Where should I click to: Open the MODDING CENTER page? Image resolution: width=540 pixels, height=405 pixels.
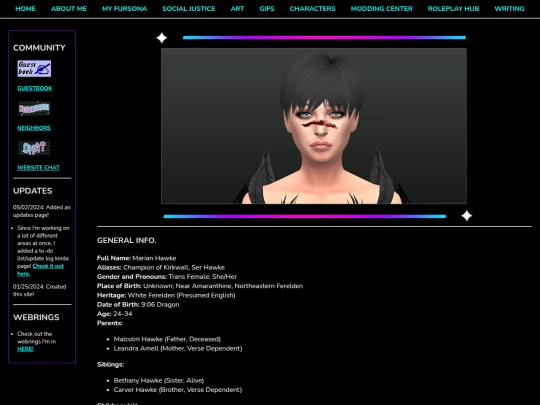click(x=381, y=9)
